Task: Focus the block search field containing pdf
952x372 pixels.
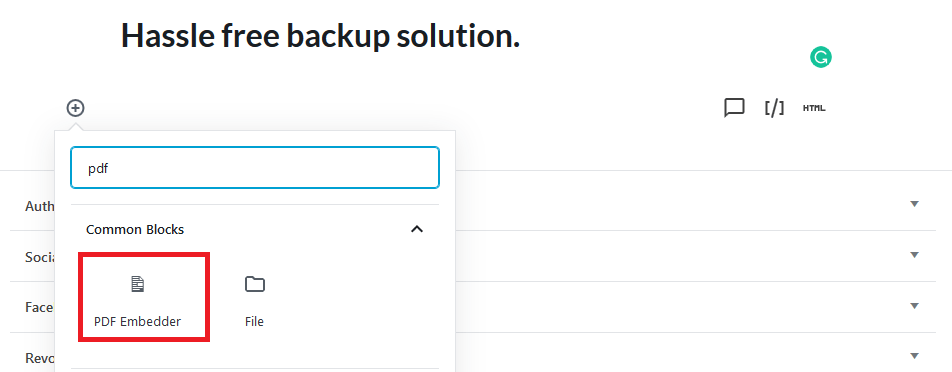Action: pos(255,167)
